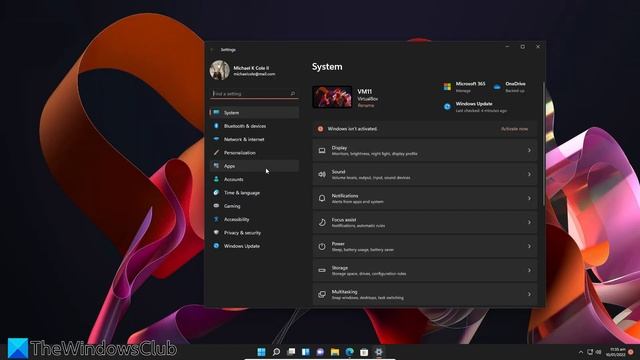The image size is (640, 360).
Task: Open the taskbar clock and date
Action: click(x=616, y=352)
